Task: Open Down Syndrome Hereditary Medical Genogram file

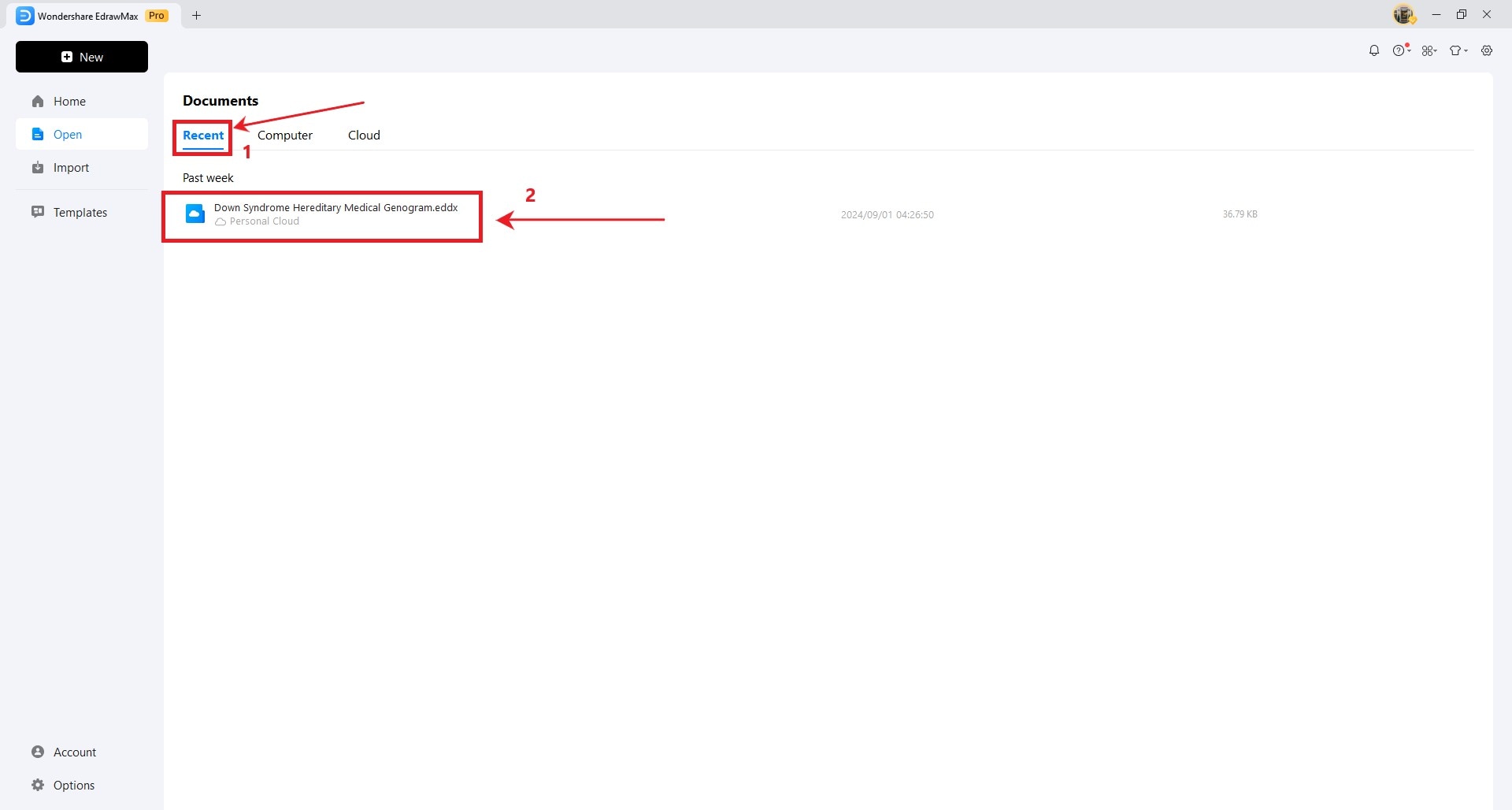Action: click(335, 208)
